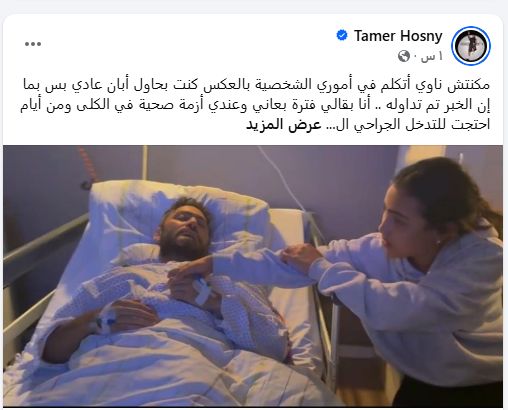
Task: Expand the post with عرض المزيد
Action: [284, 125]
